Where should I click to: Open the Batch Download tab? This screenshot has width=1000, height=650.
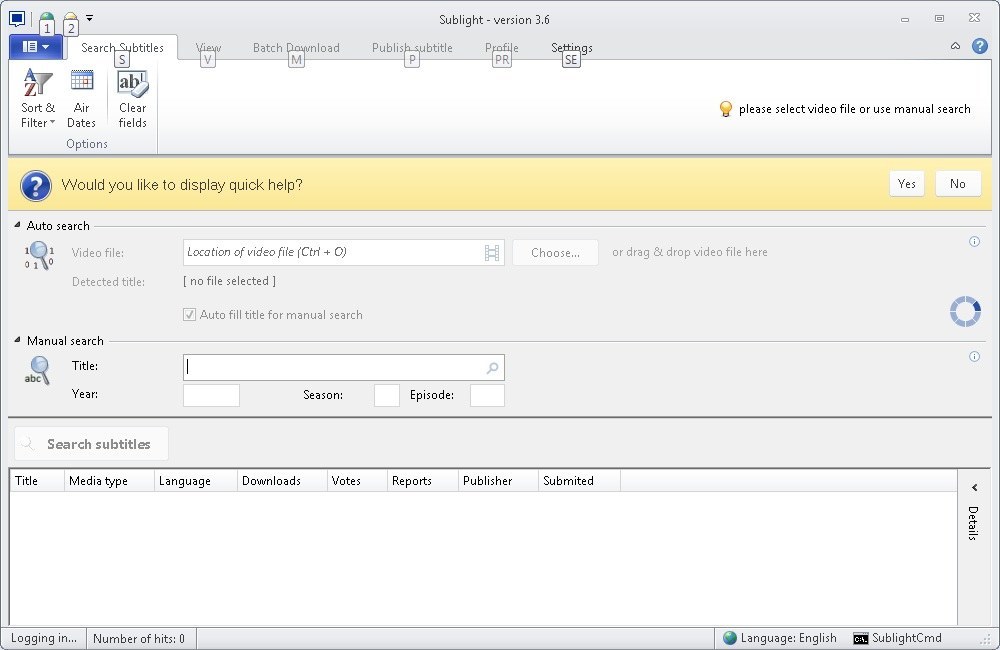pos(296,48)
